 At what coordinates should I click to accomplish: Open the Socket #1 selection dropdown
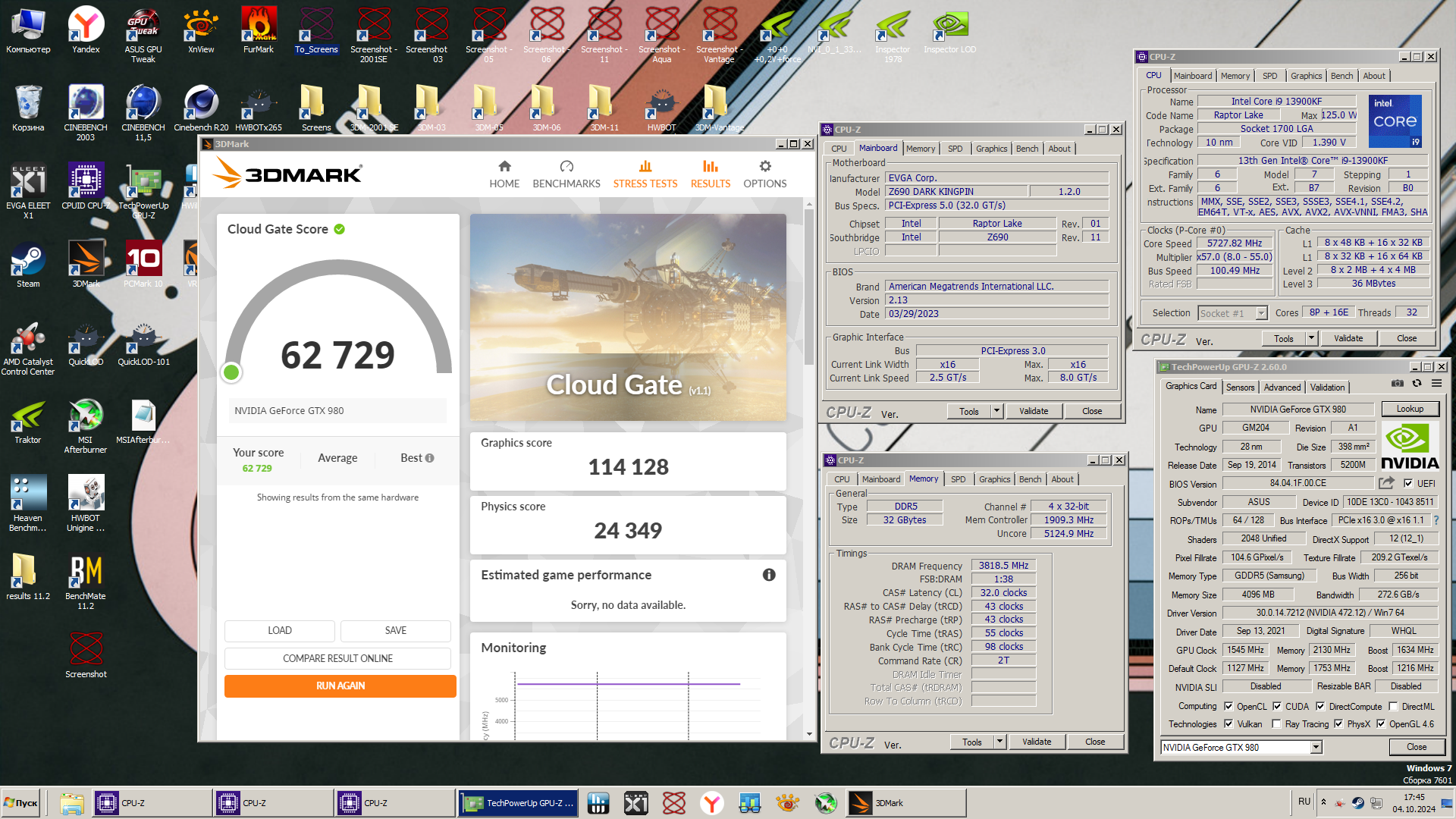(1261, 313)
